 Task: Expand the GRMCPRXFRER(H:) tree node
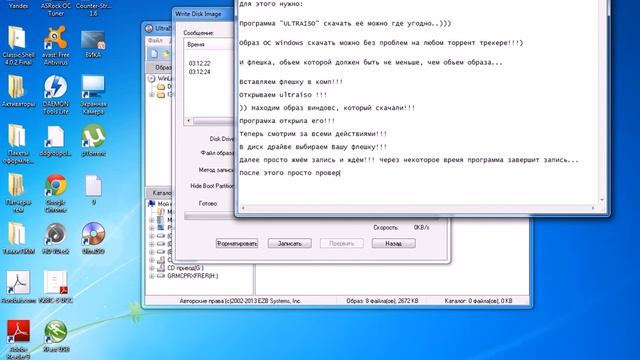coord(151,276)
